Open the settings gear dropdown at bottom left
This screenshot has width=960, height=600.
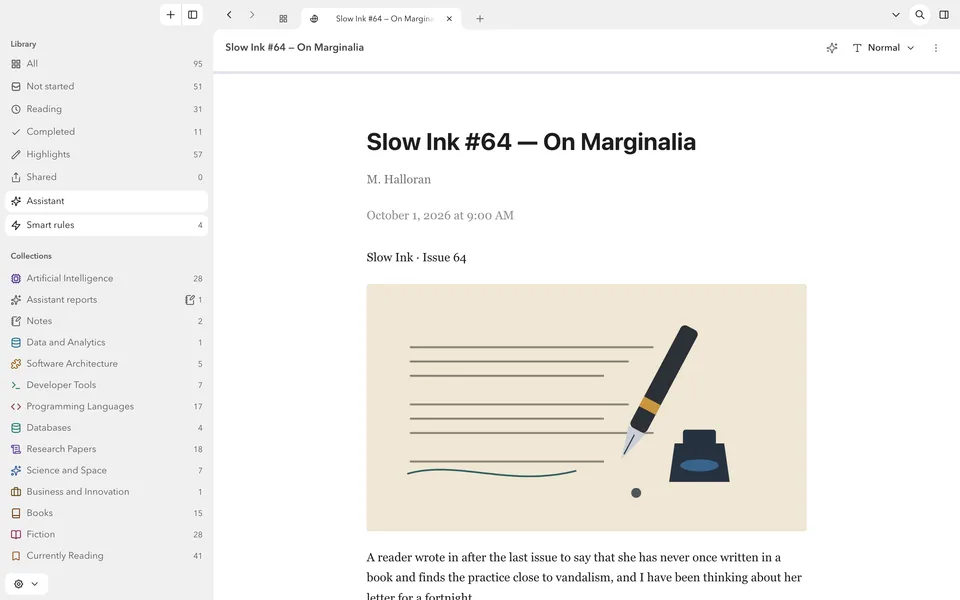coord(26,584)
